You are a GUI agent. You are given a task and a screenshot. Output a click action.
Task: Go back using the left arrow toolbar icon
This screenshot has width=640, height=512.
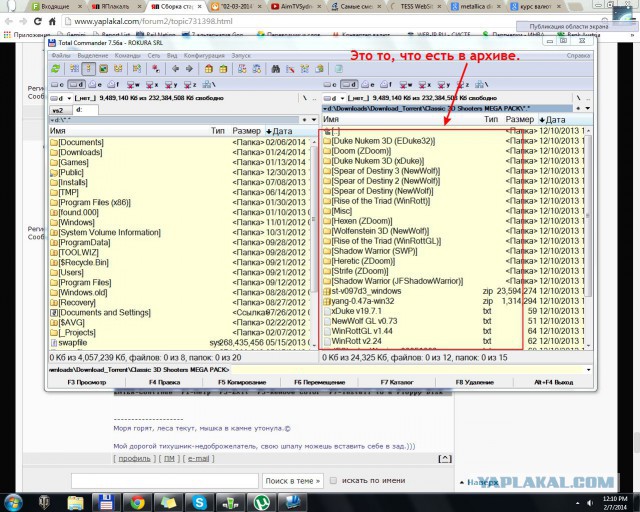click(x=175, y=69)
